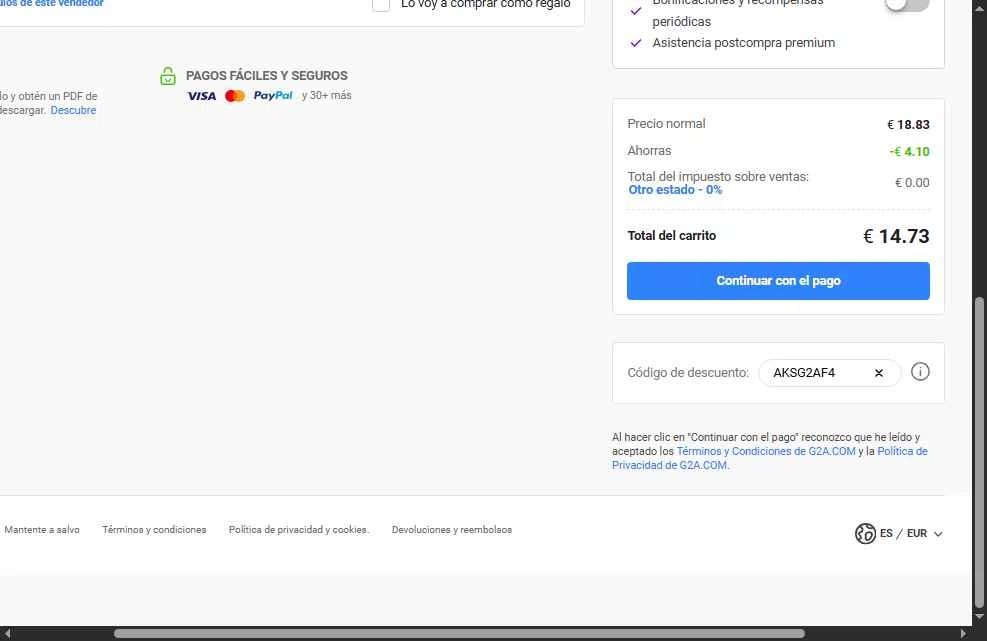Open Otro estado - 0% tax link
The image size is (987, 641).
[x=675, y=190]
